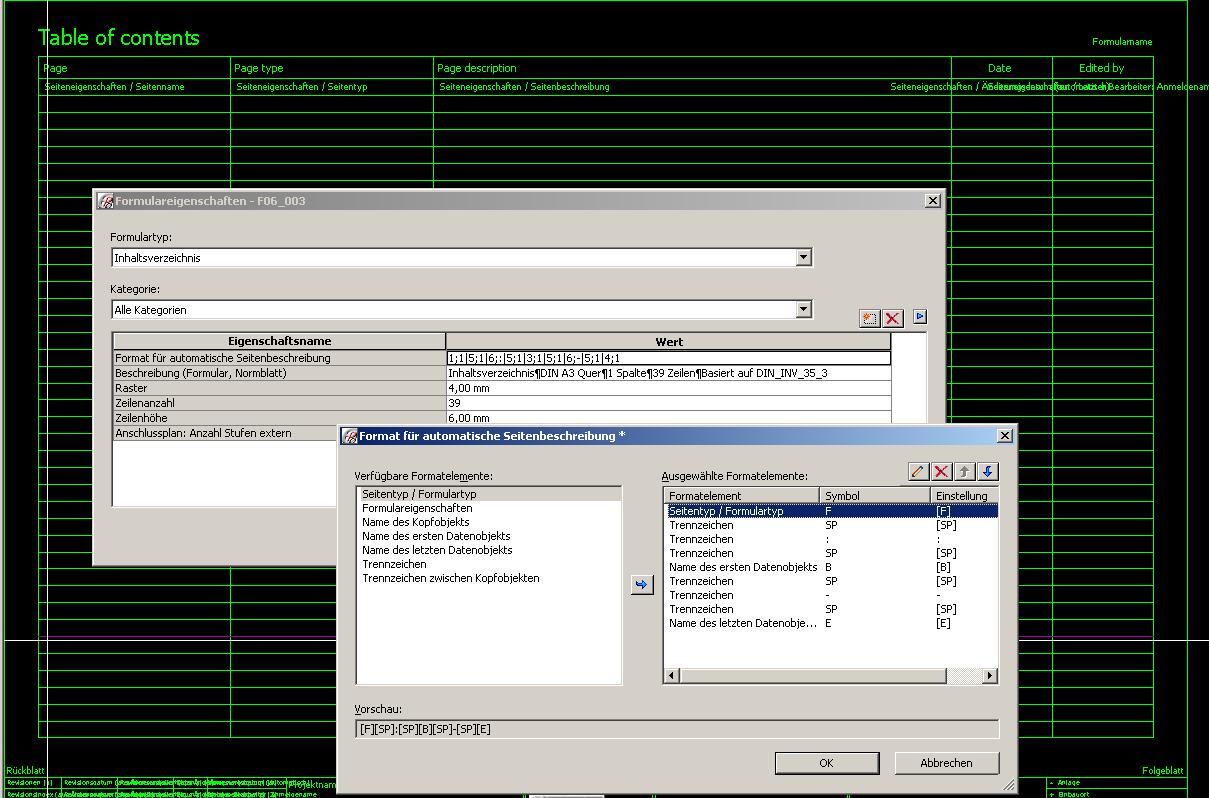Expand the Kategorie dropdown
This screenshot has width=1209, height=798.
pyautogui.click(x=803, y=310)
